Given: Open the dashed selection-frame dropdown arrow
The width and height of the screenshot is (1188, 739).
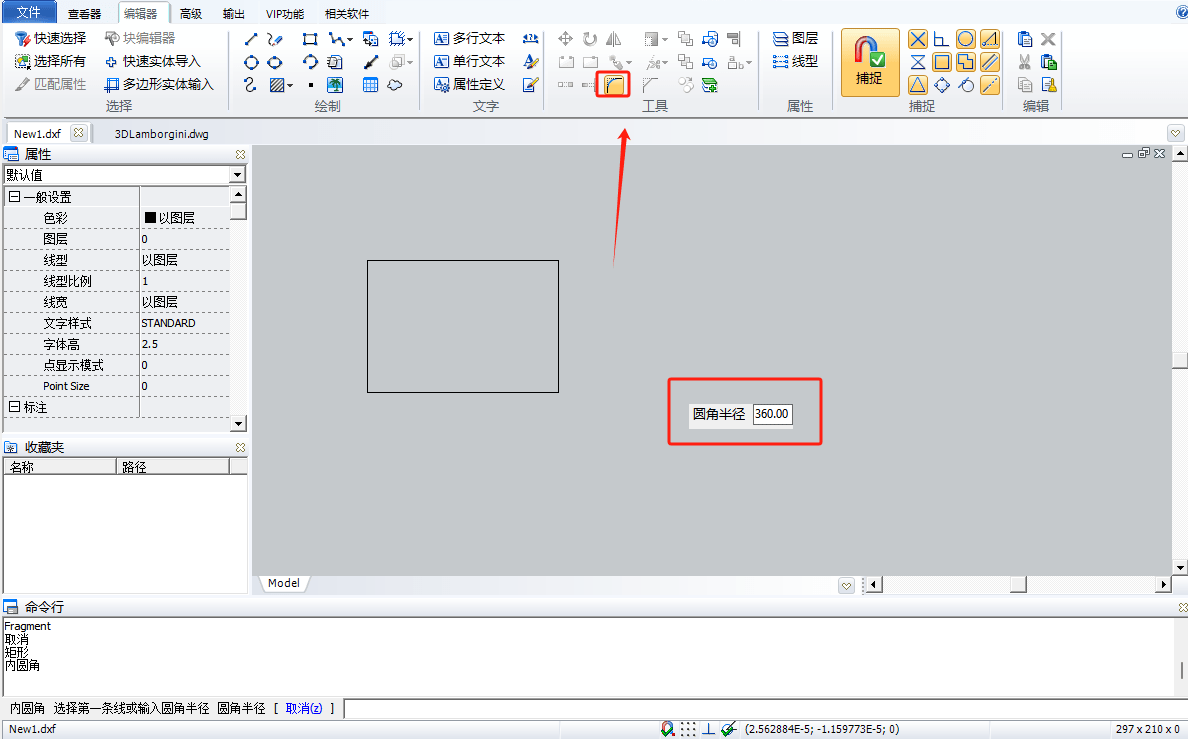Looking at the screenshot, I should point(410,39).
